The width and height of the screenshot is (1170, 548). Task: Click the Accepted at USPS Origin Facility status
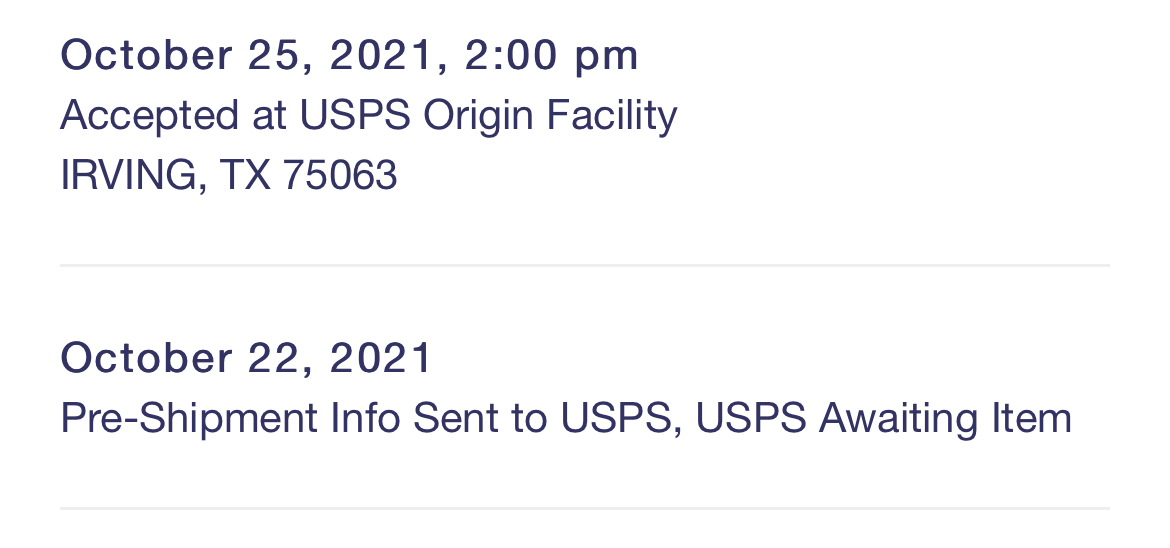(x=369, y=116)
